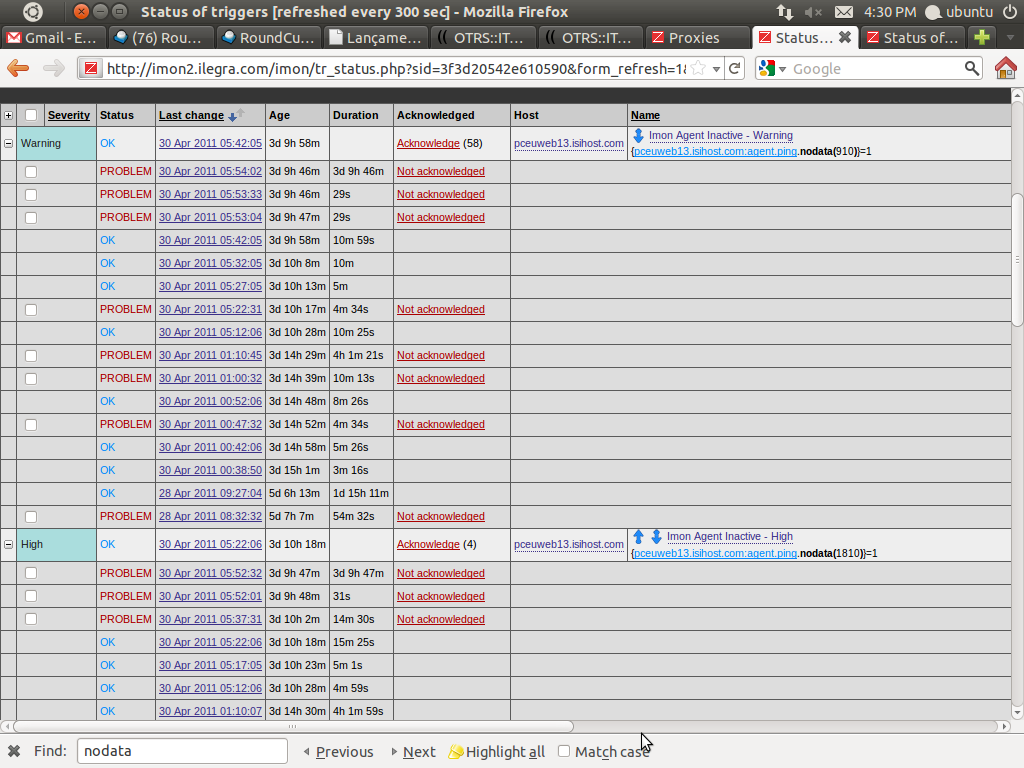Click the Firefox back arrow button
This screenshot has width=1024, height=768.
point(18,69)
